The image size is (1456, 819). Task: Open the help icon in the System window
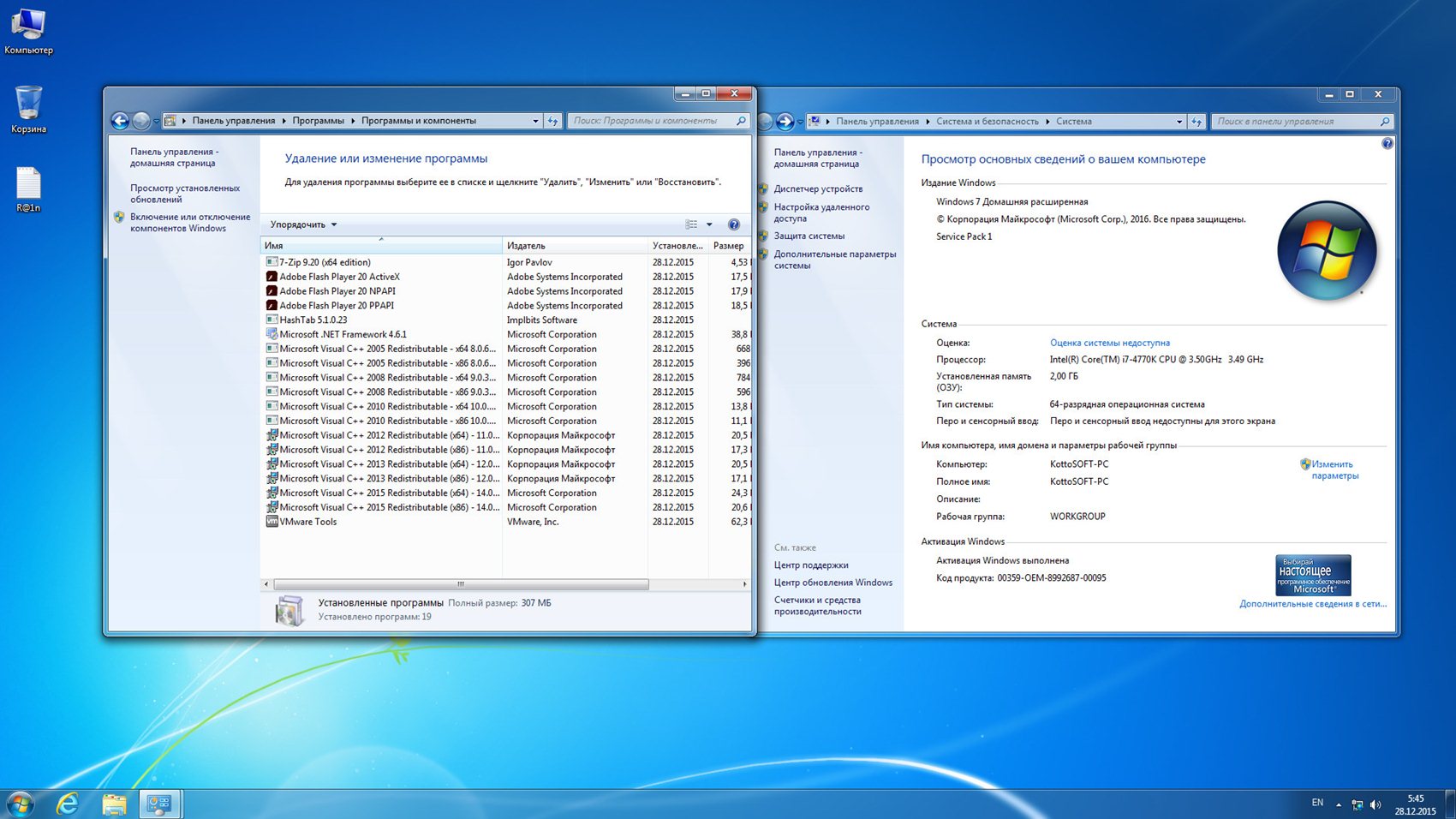pos(1387,144)
